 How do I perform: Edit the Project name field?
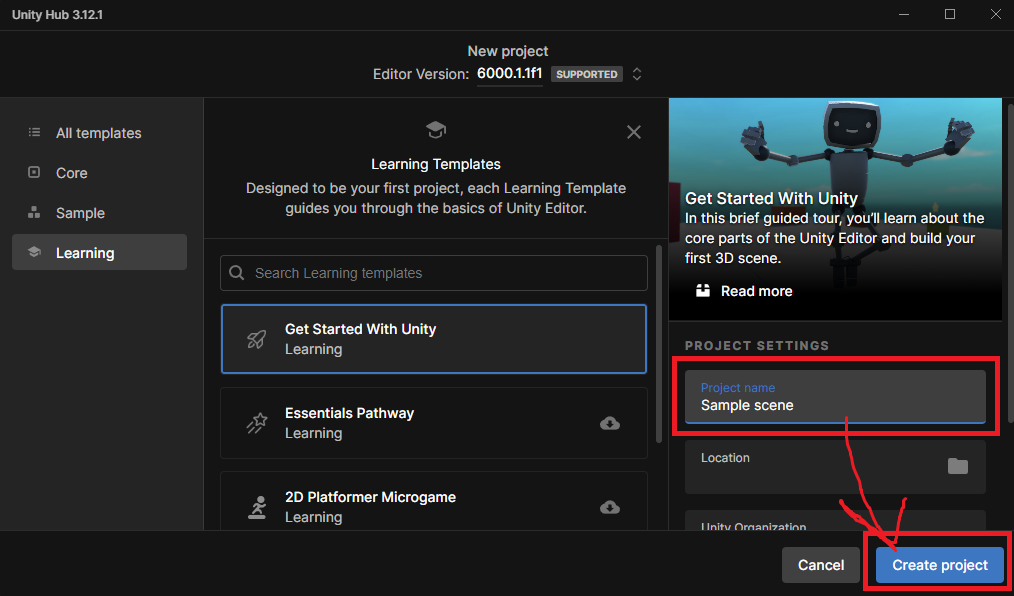(835, 397)
